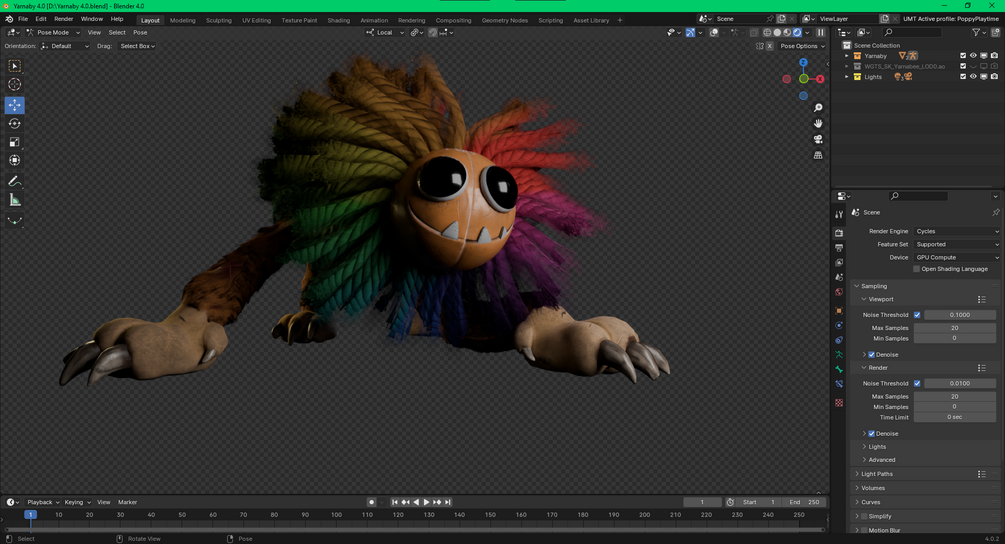The height and width of the screenshot is (544, 1005).
Task: Toggle Render Denoise checkbox
Action: [872, 434]
